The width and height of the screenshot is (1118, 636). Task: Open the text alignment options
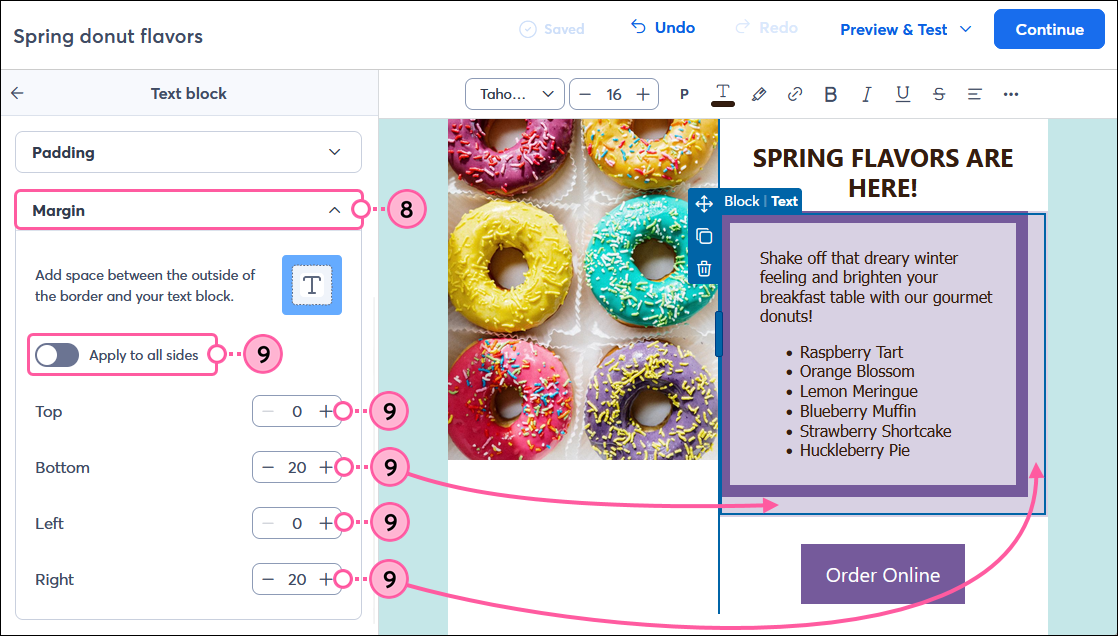tap(975, 94)
